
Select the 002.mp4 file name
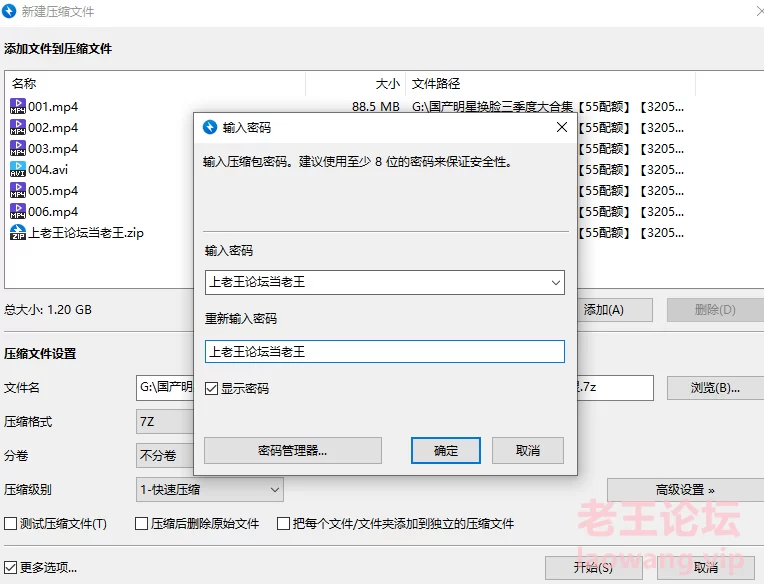(53, 128)
